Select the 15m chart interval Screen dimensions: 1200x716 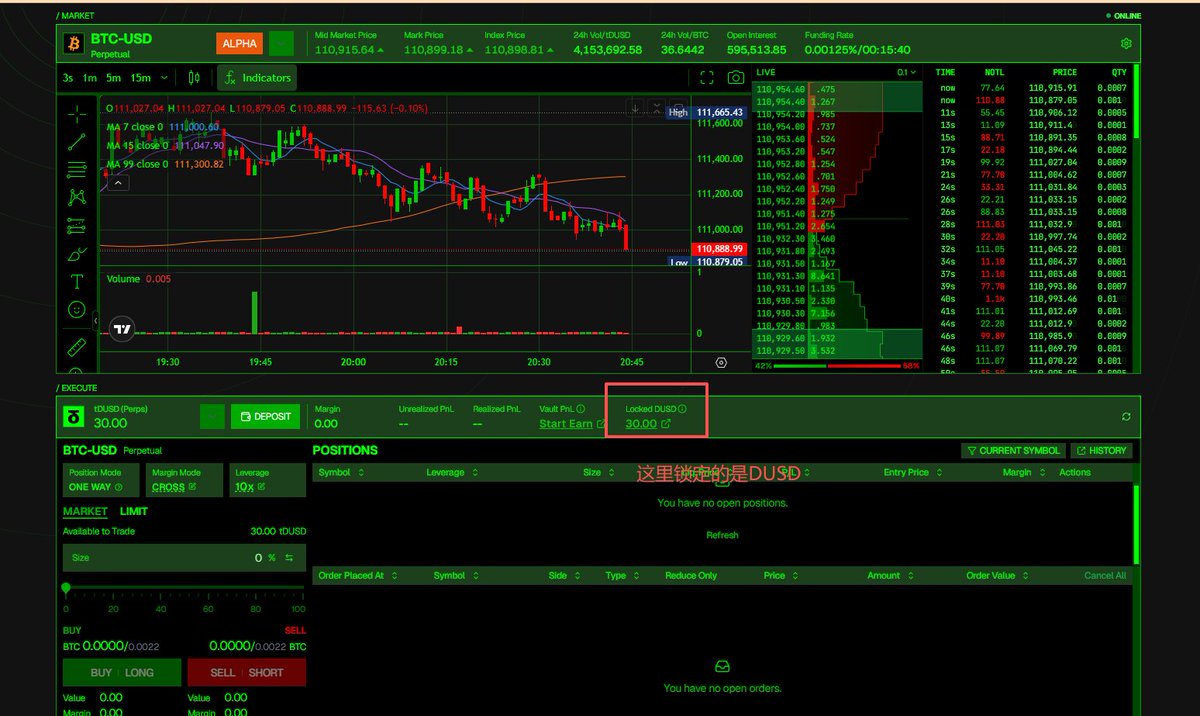(141, 77)
